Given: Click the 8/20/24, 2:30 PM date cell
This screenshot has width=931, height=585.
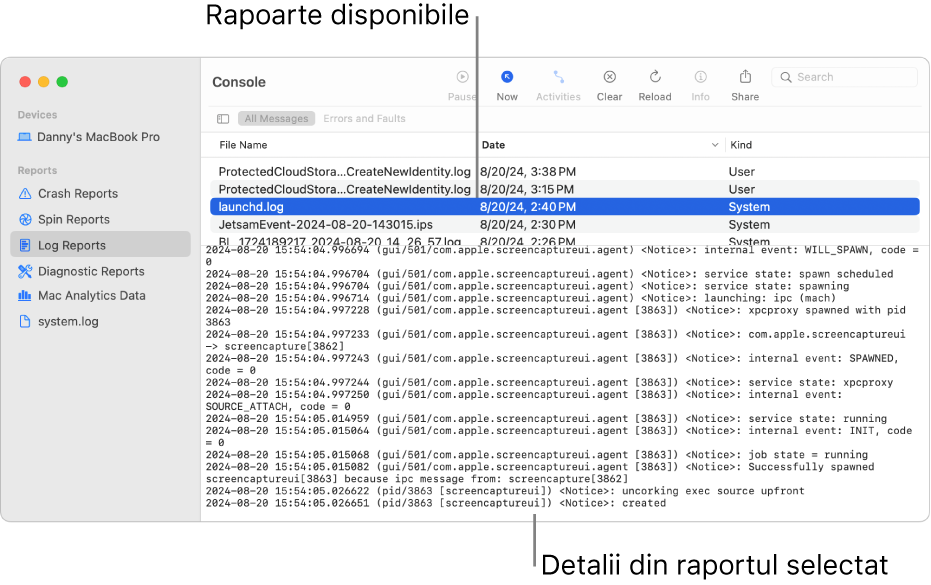Looking at the screenshot, I should (x=528, y=224).
